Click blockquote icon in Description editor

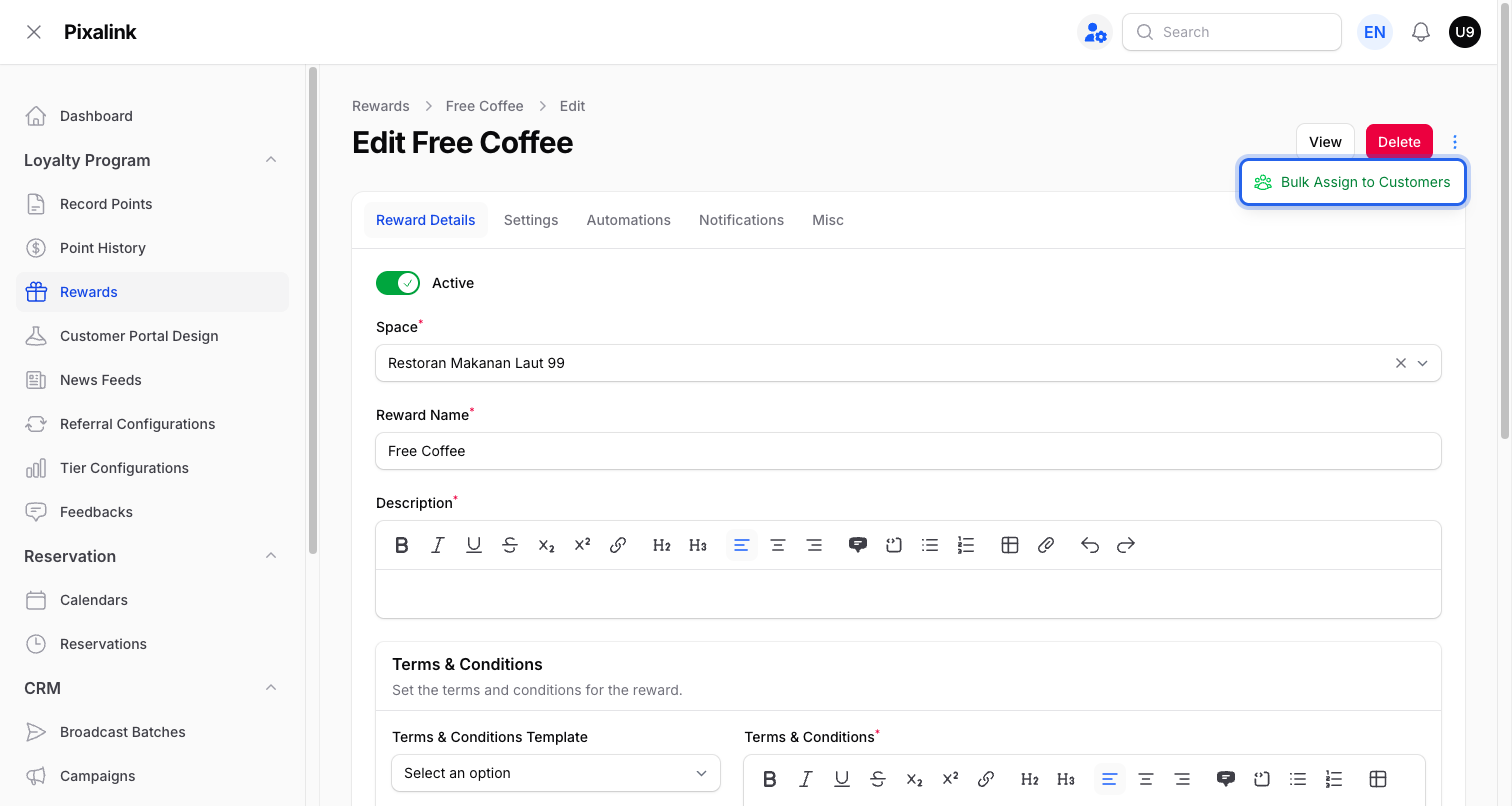click(858, 545)
